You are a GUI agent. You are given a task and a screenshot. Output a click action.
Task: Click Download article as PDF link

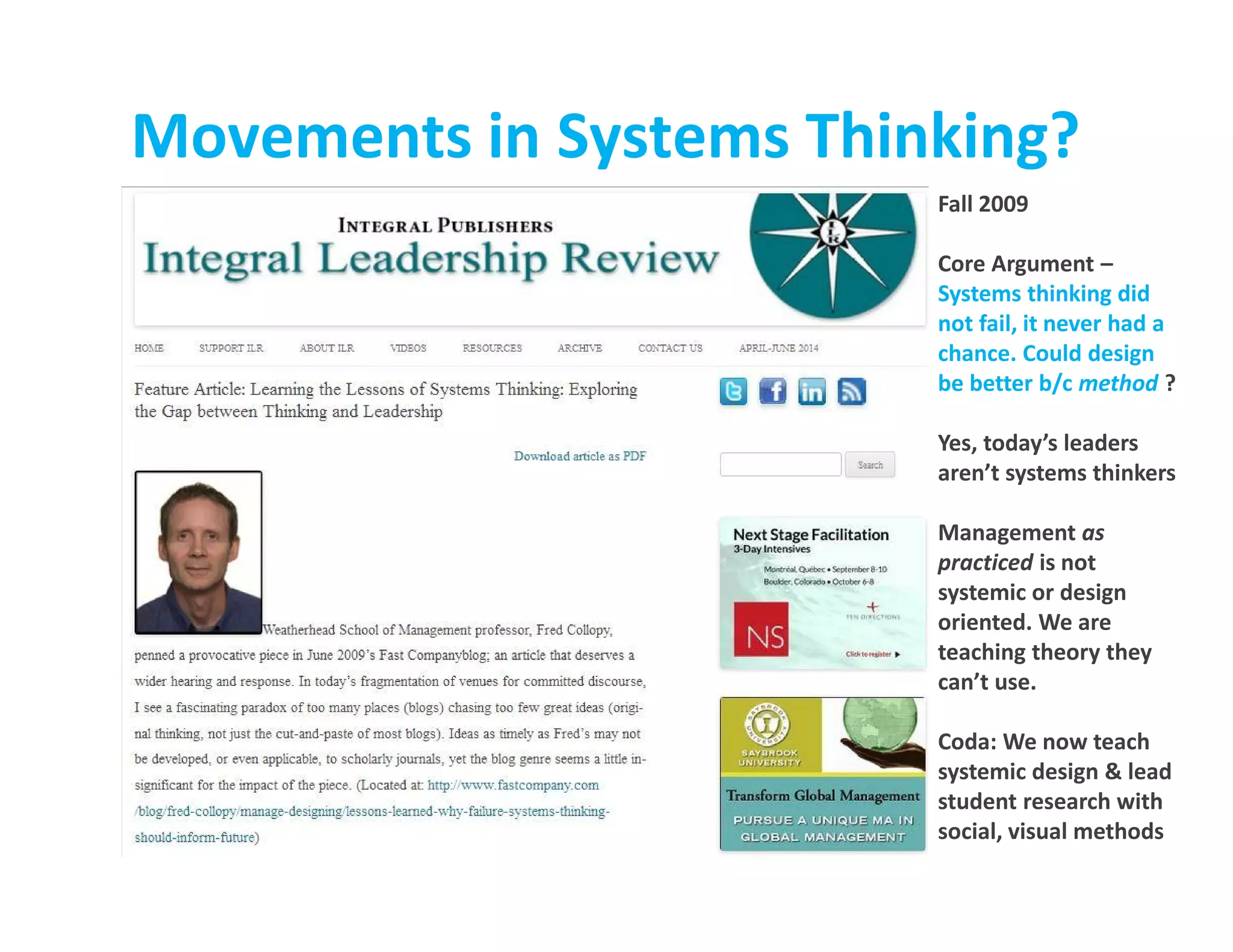580,456
